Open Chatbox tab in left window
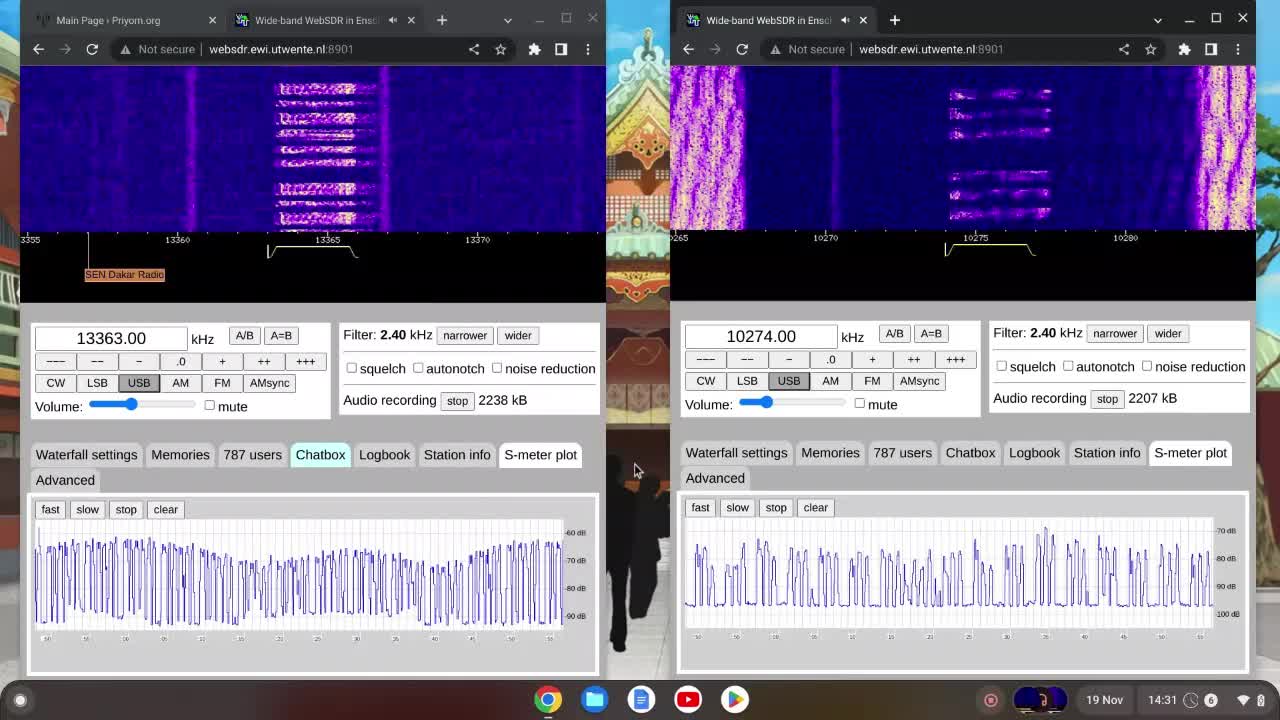Image resolution: width=1280 pixels, height=720 pixels. pyautogui.click(x=320, y=455)
